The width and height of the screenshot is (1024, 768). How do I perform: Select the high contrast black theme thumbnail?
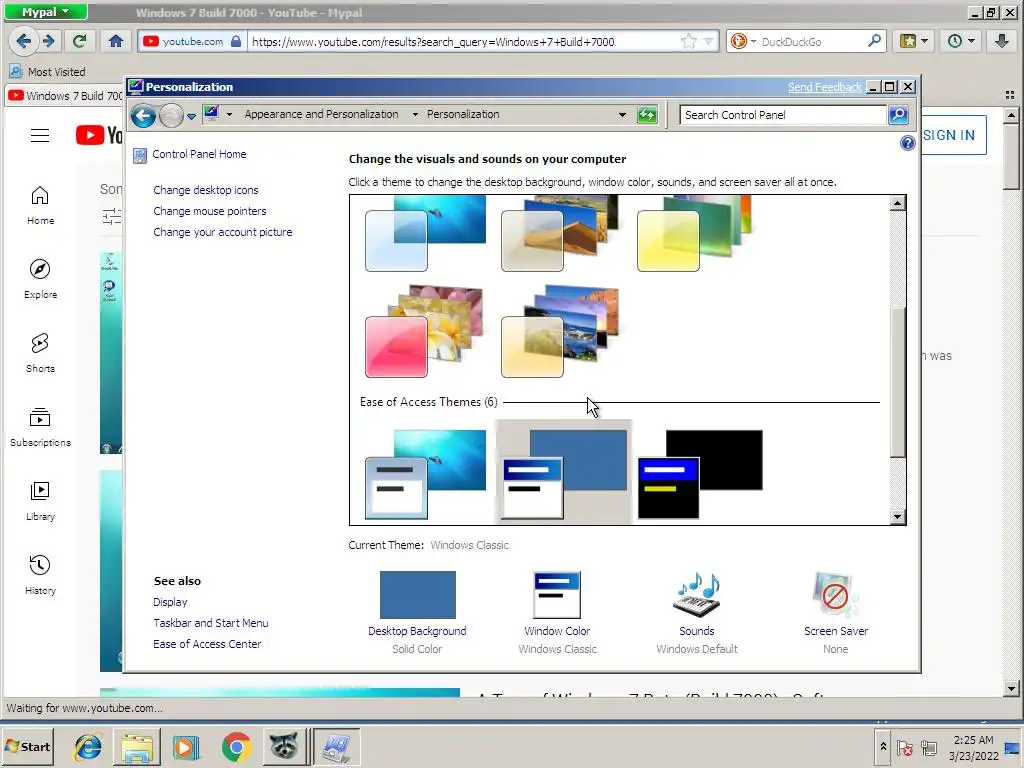coord(700,474)
